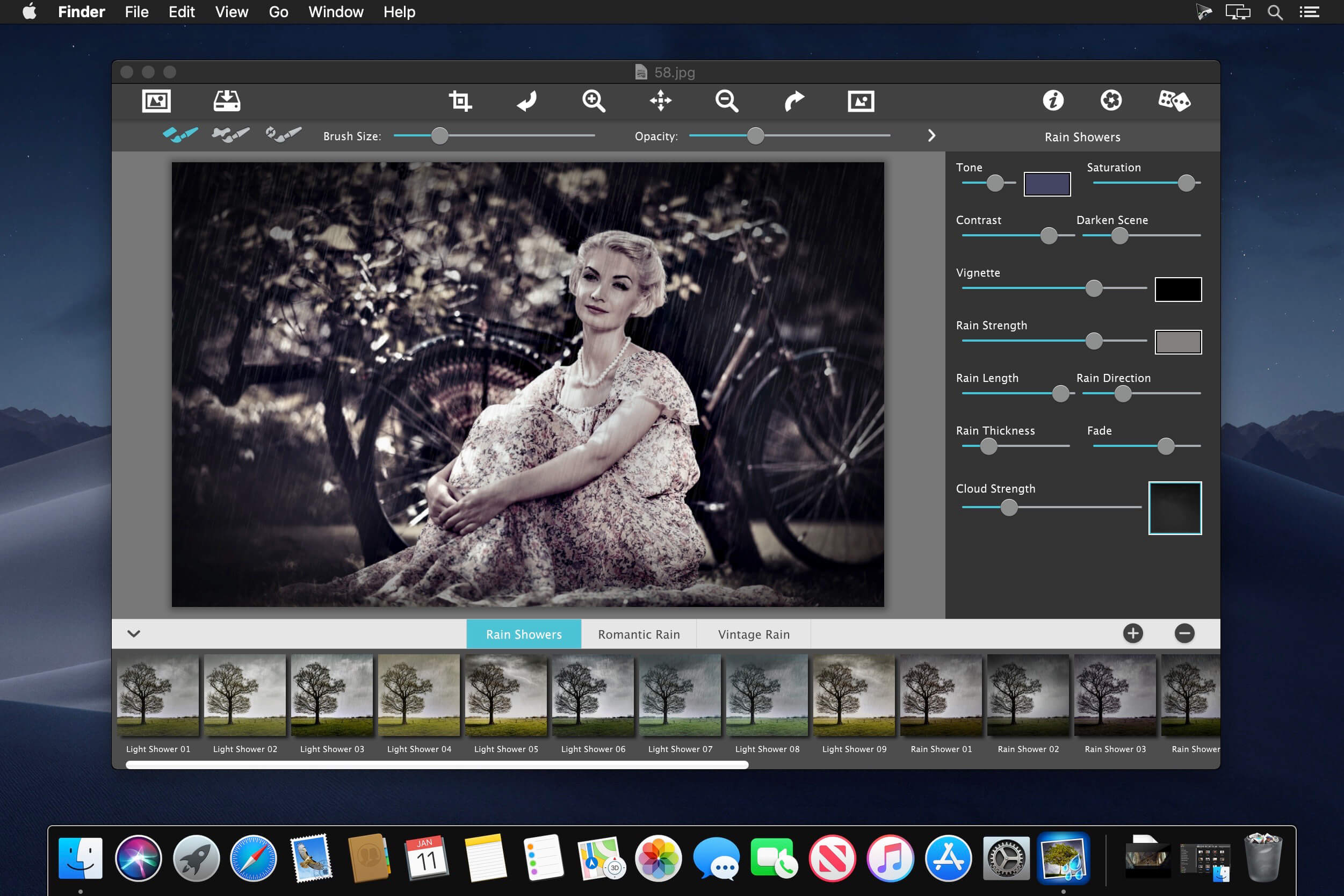The image size is (1344, 896).
Task: Collapse the settings panel with right chevron
Action: click(x=931, y=135)
